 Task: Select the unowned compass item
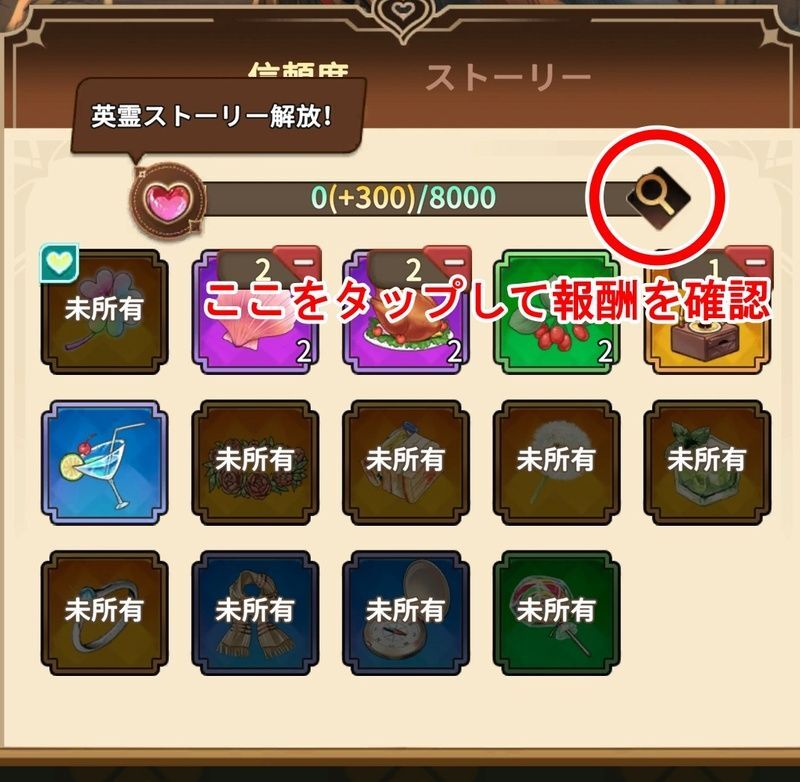(406, 613)
